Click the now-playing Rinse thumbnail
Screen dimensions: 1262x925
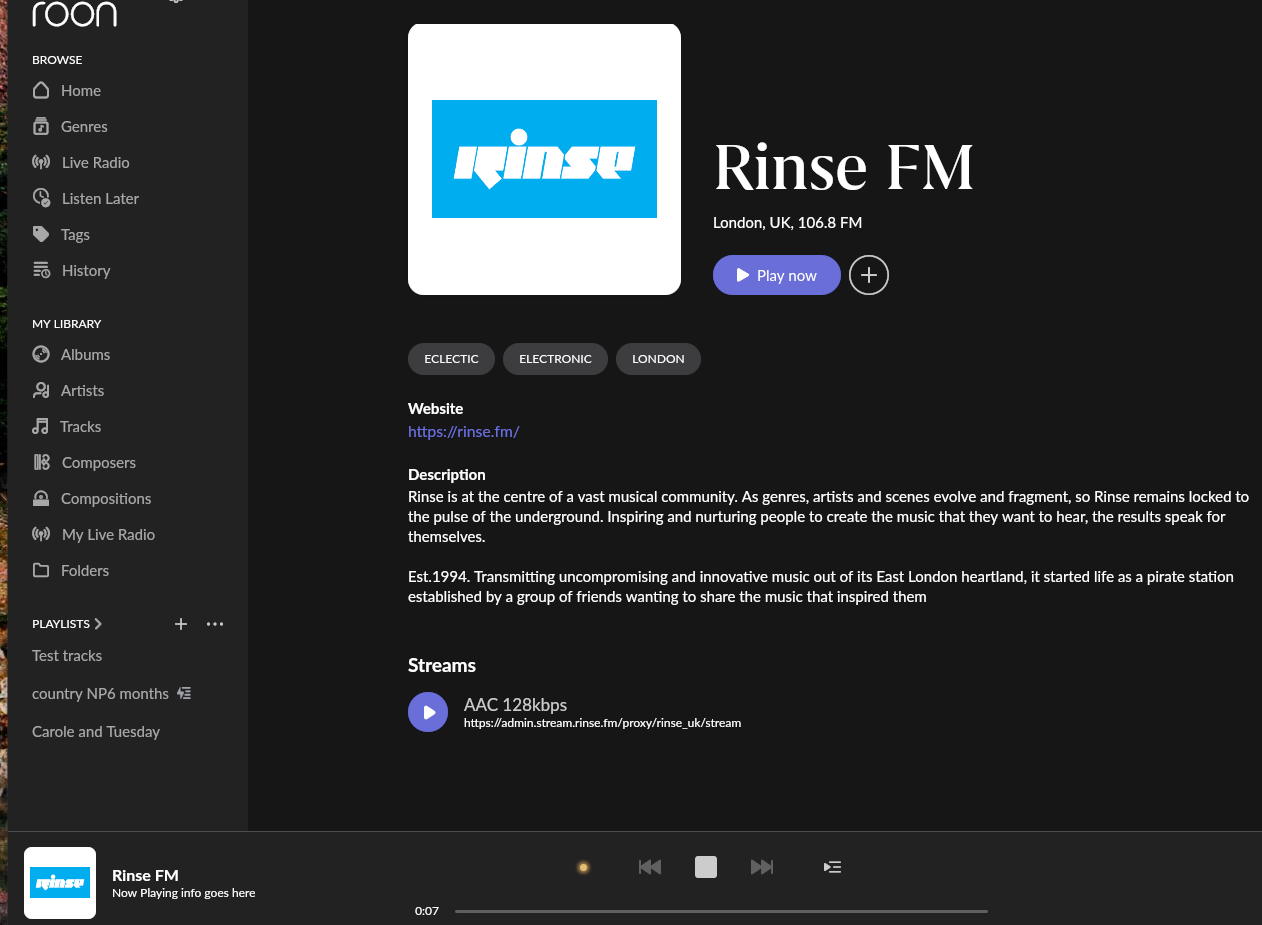(60, 883)
